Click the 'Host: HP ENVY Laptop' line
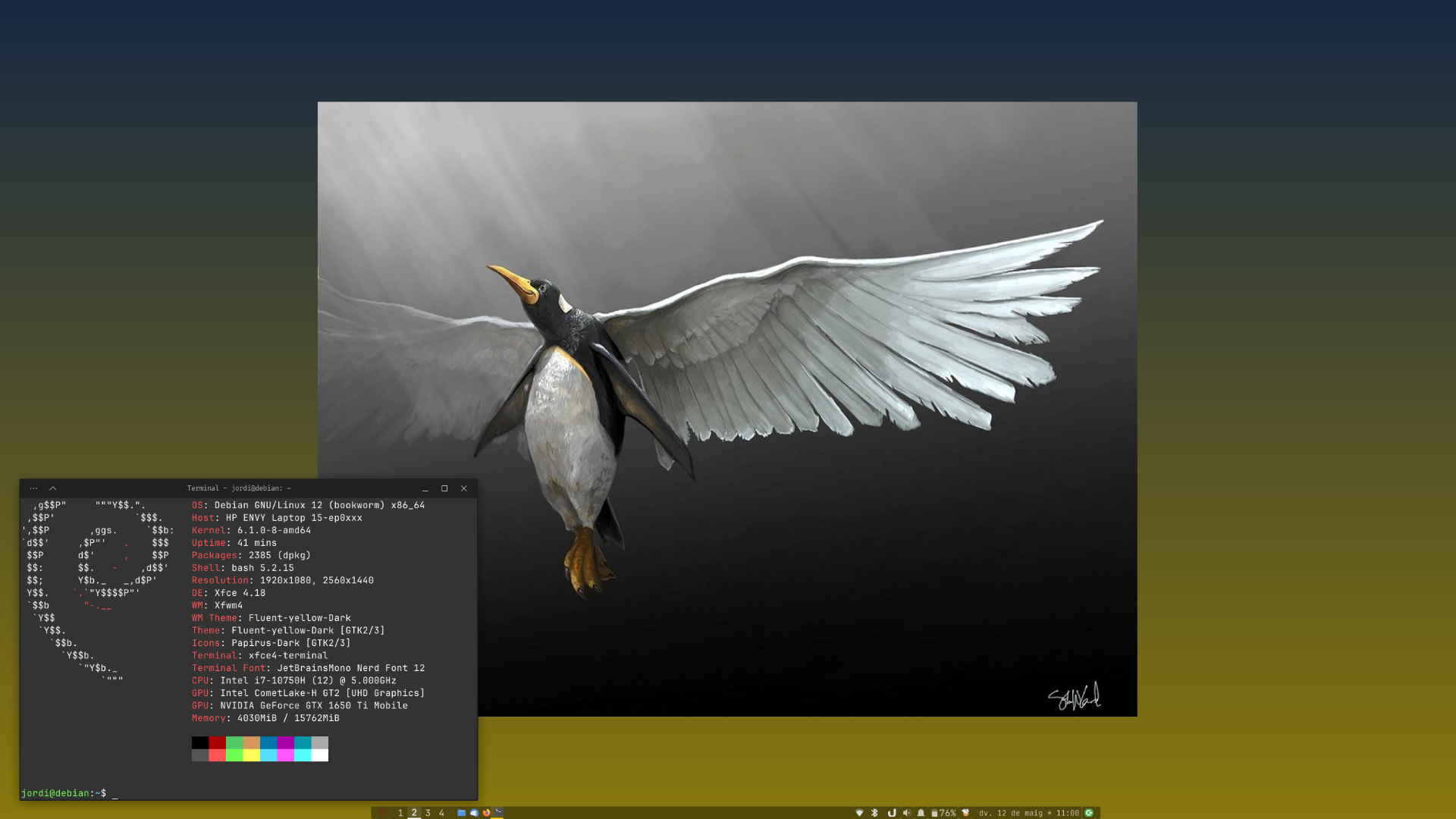The height and width of the screenshot is (819, 1456). coord(277,518)
